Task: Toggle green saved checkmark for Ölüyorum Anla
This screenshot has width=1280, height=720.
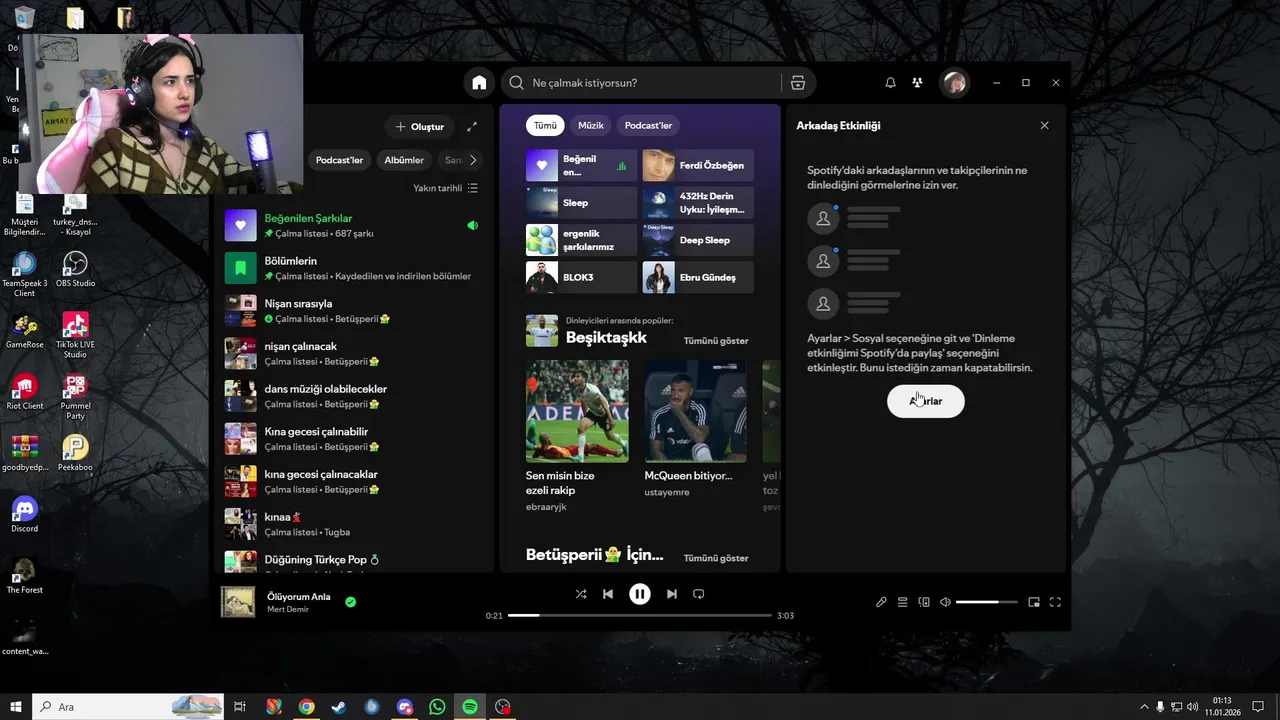Action: tap(351, 602)
